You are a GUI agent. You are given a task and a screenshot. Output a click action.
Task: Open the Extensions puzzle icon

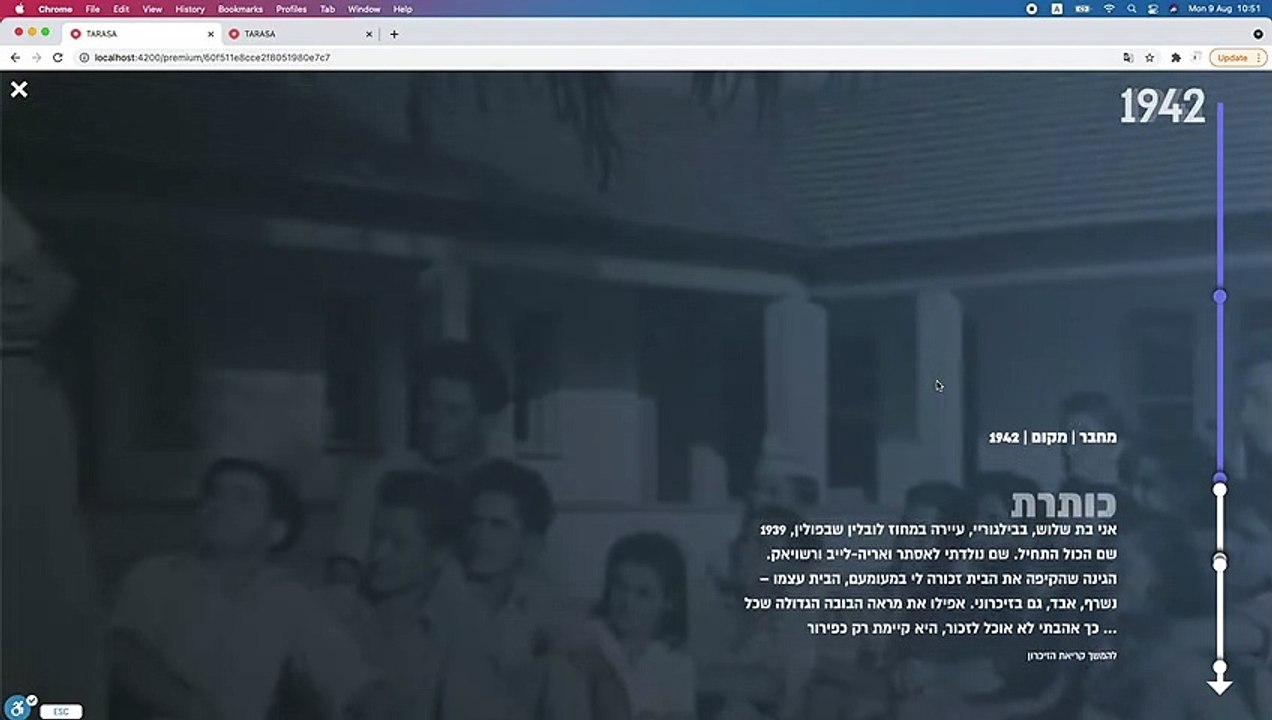[1176, 58]
